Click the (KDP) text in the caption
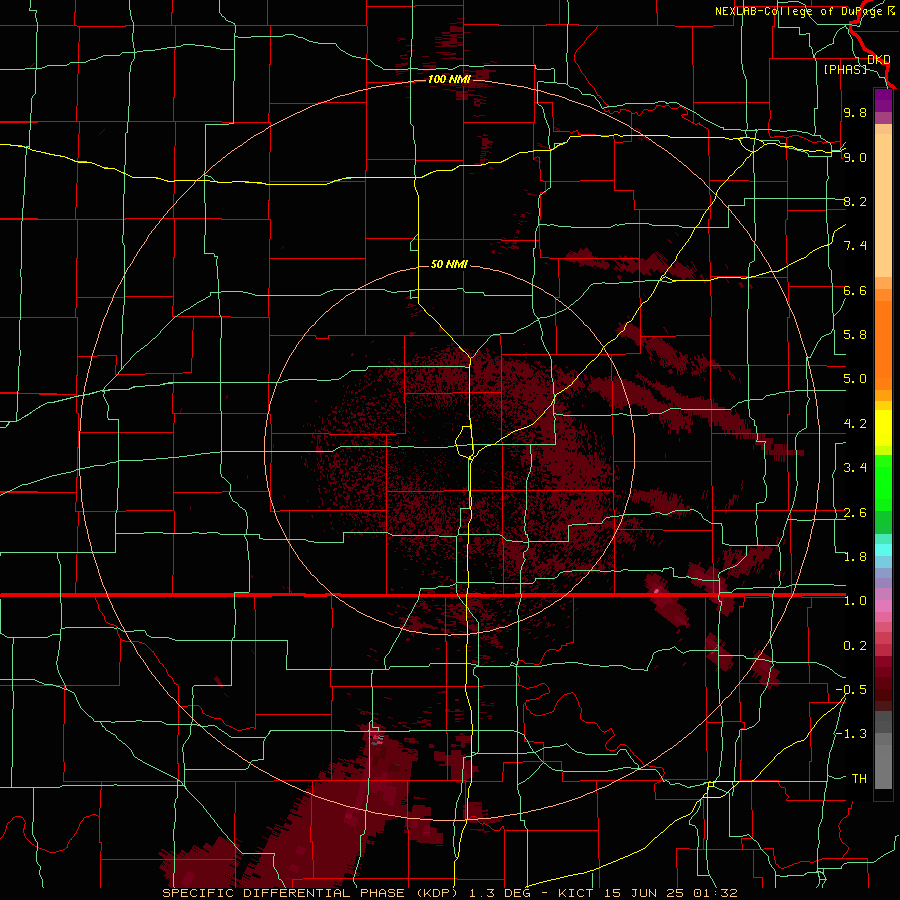The image size is (900, 900). [439, 893]
